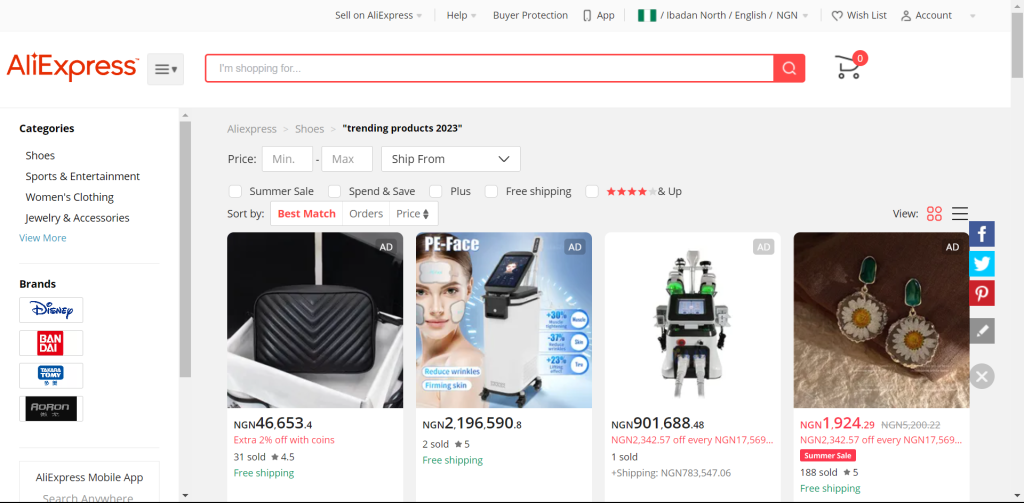Viewport: 1024px width, 503px height.
Task: Go to Shoes breadcrumb link
Action: click(310, 129)
